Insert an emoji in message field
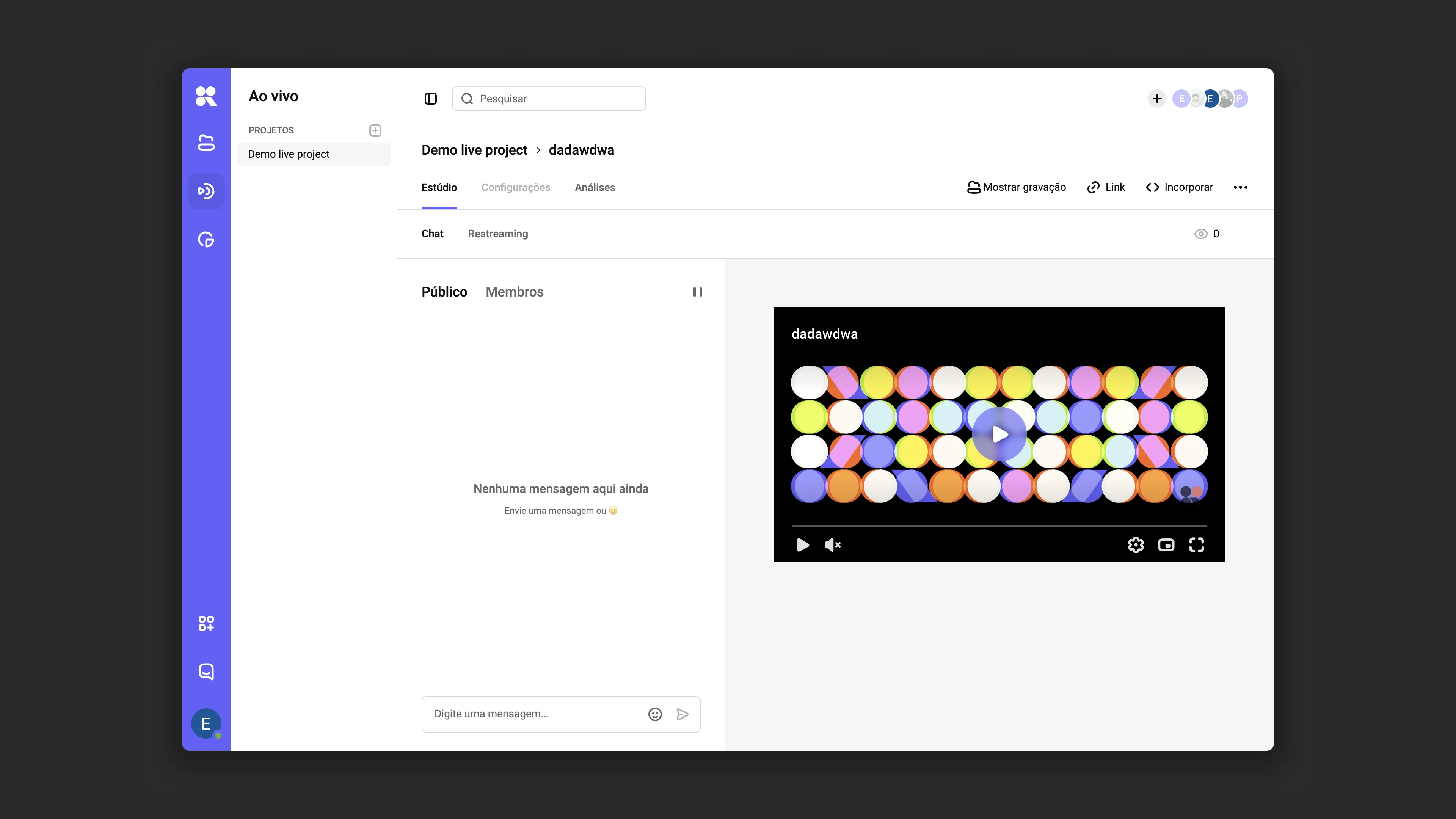 (654, 714)
